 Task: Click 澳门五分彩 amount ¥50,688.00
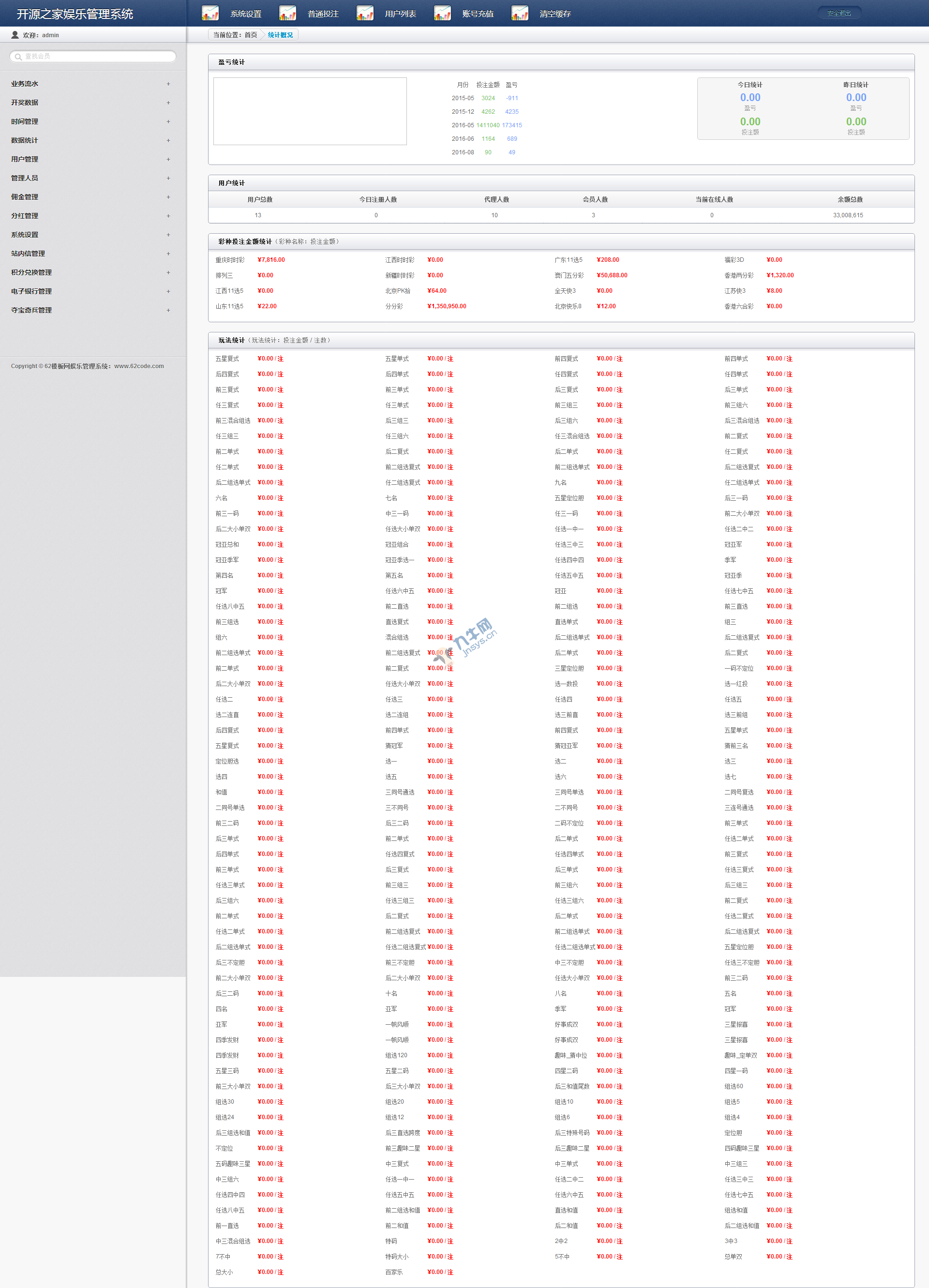pyautogui.click(x=612, y=275)
